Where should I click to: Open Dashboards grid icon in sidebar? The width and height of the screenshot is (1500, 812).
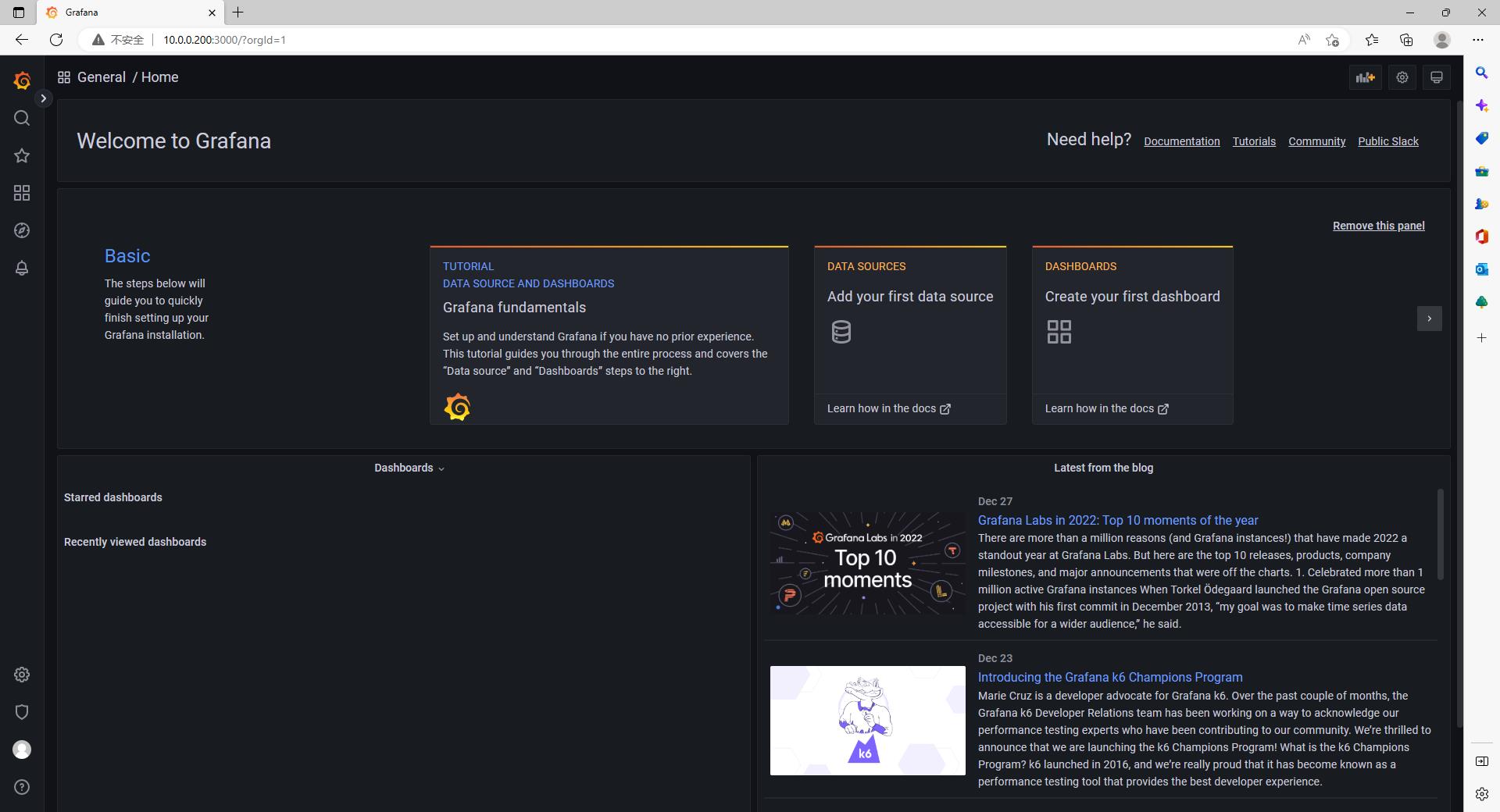22,193
